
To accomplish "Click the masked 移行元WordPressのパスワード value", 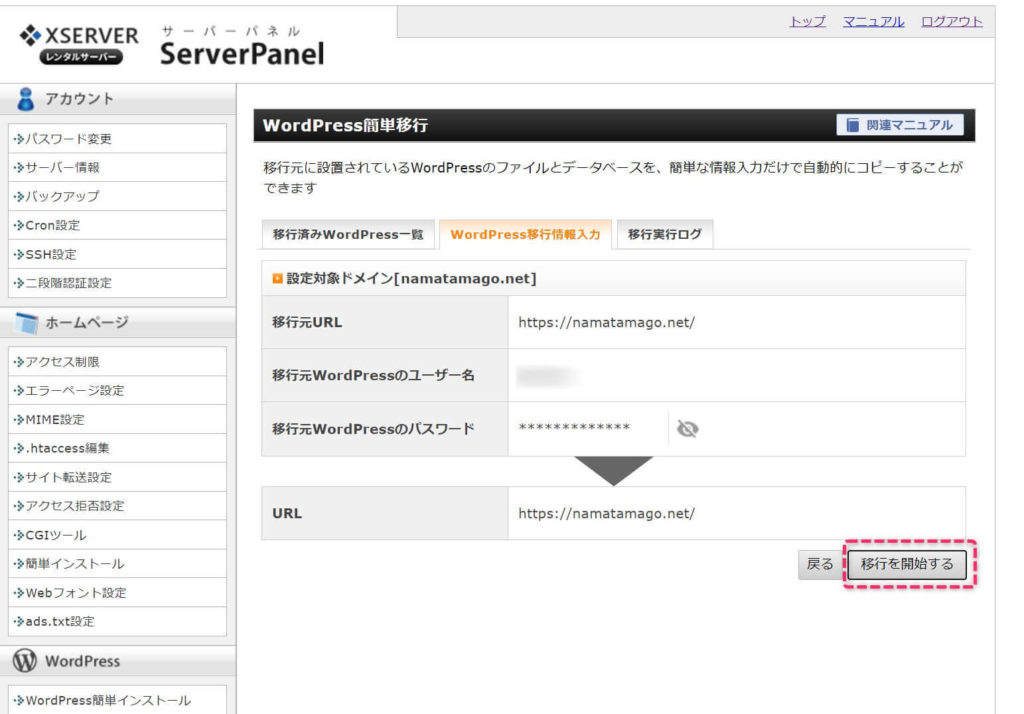I will (x=575, y=428).
